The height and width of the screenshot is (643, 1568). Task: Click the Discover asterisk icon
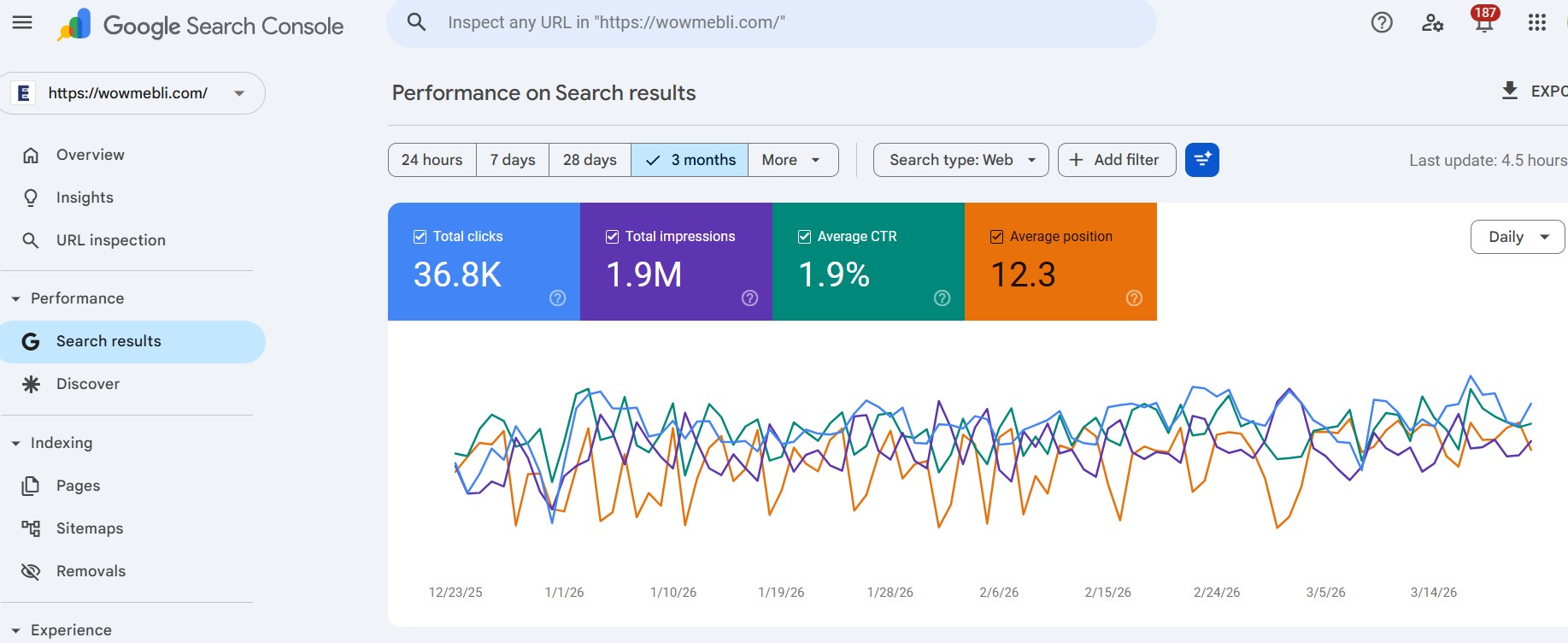click(31, 384)
